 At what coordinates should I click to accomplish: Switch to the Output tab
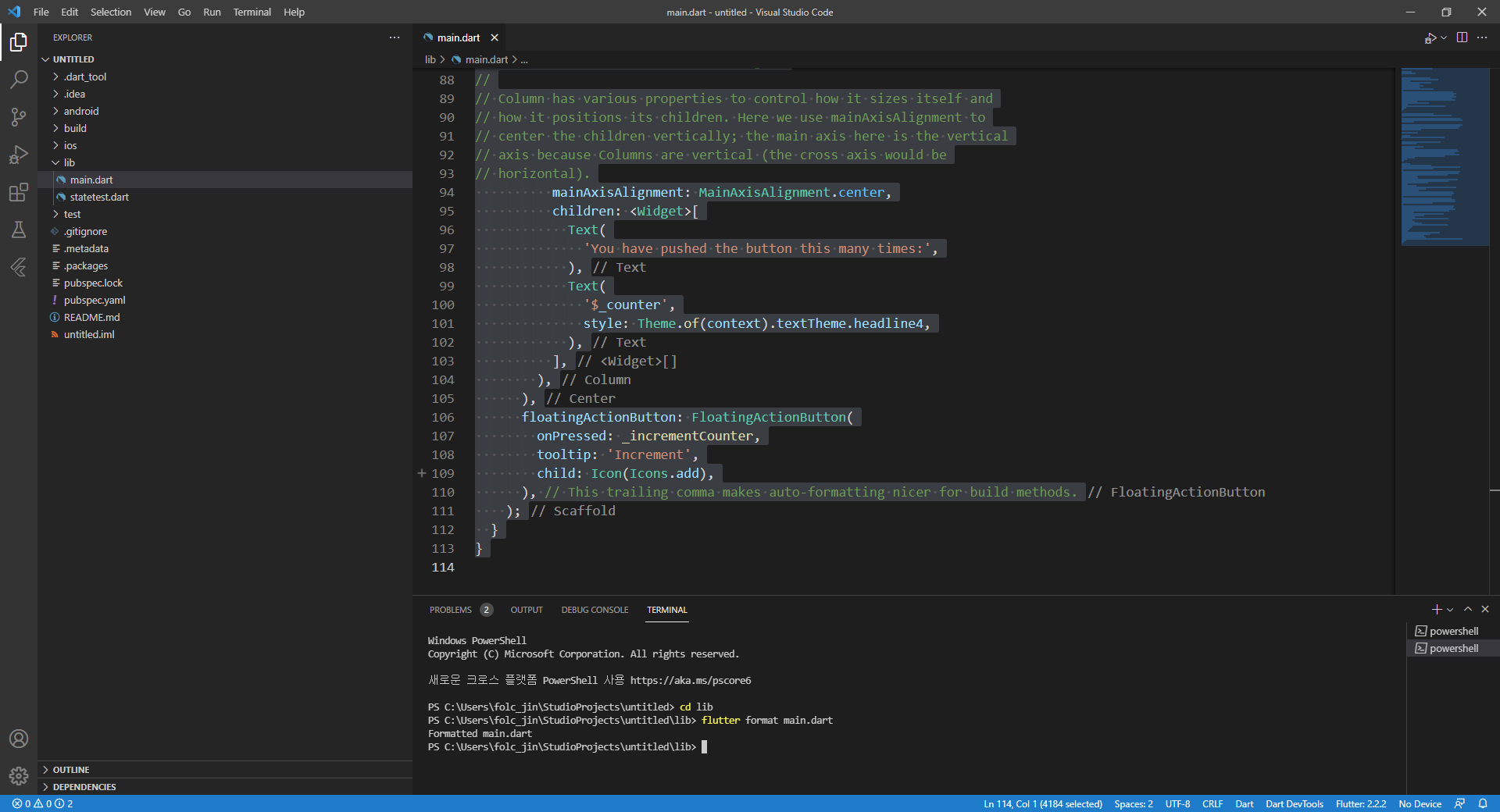(527, 610)
